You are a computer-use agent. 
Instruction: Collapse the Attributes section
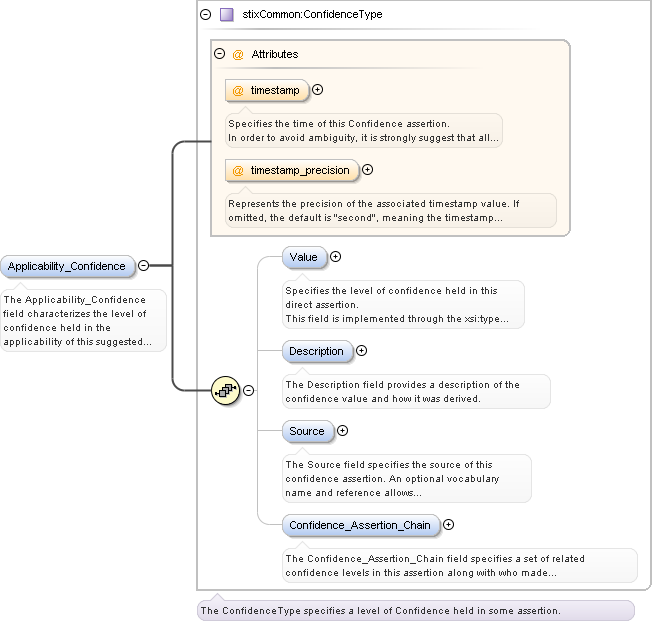(219, 54)
